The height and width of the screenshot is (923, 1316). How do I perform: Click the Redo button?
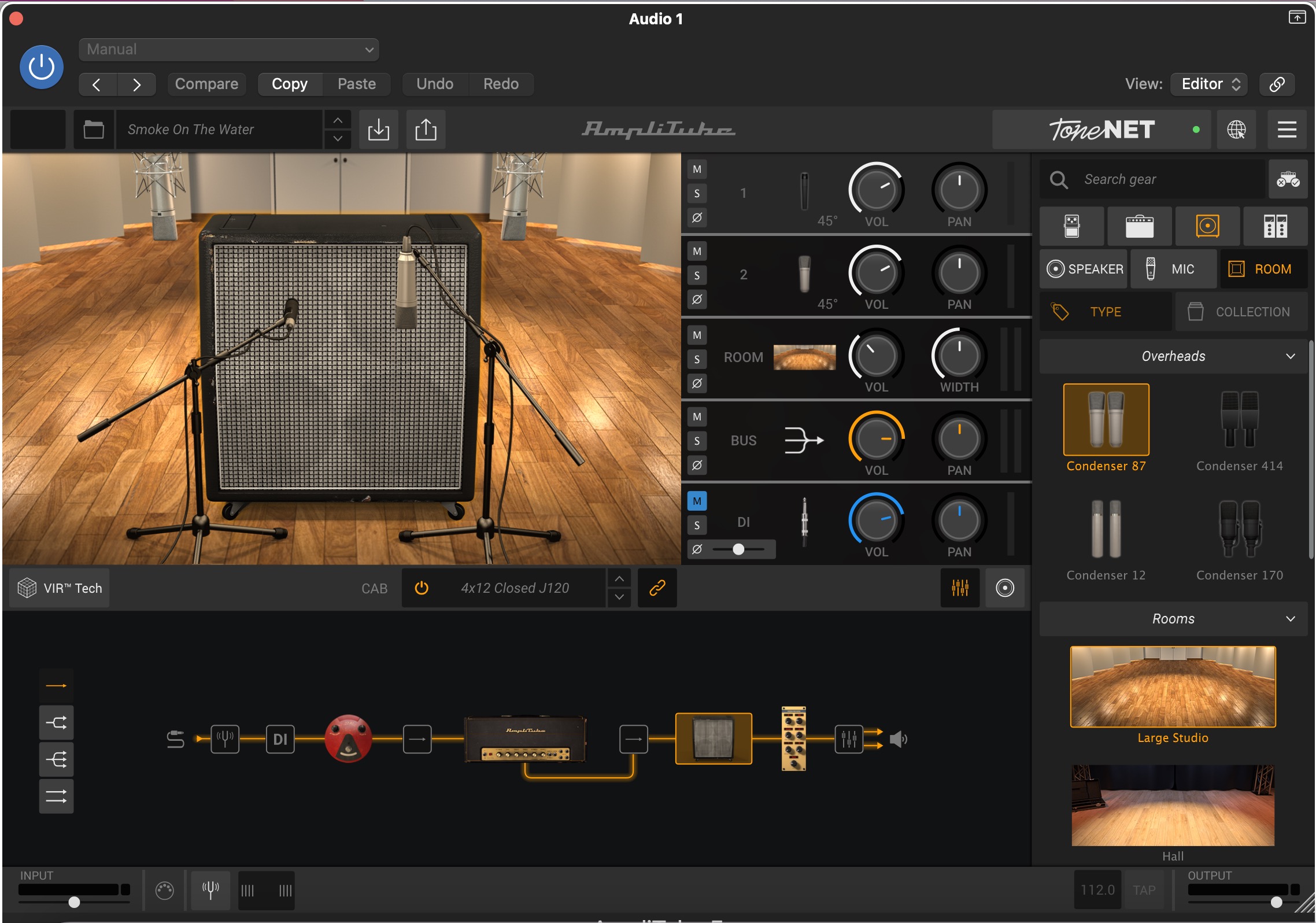pyautogui.click(x=501, y=84)
